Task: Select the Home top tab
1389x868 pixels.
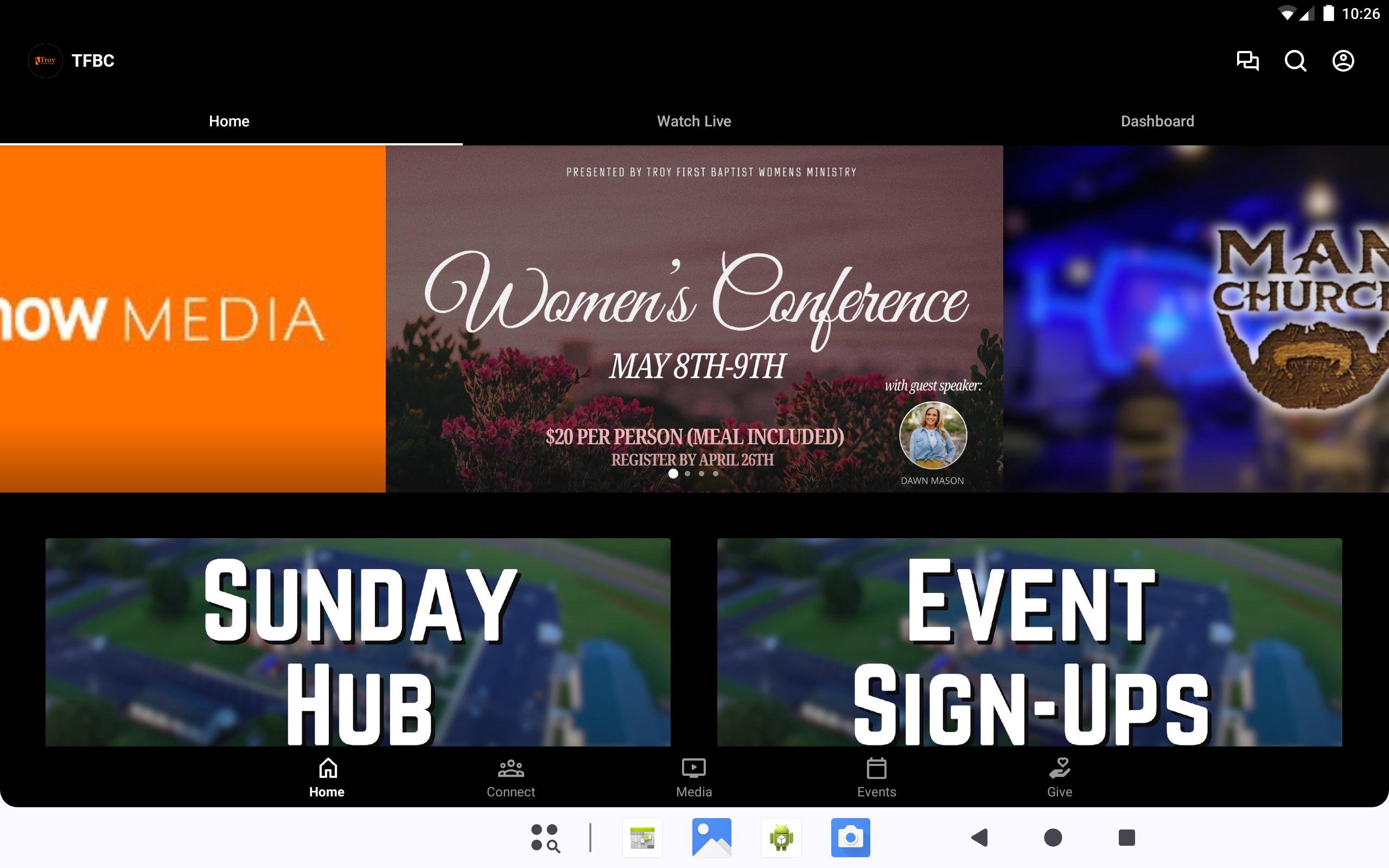Action: 229,121
